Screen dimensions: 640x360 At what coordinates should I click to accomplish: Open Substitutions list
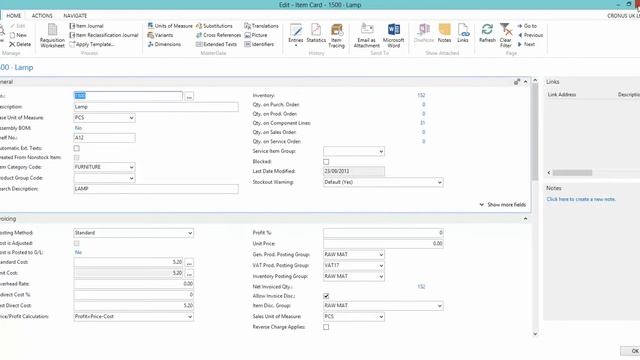pos(214,26)
